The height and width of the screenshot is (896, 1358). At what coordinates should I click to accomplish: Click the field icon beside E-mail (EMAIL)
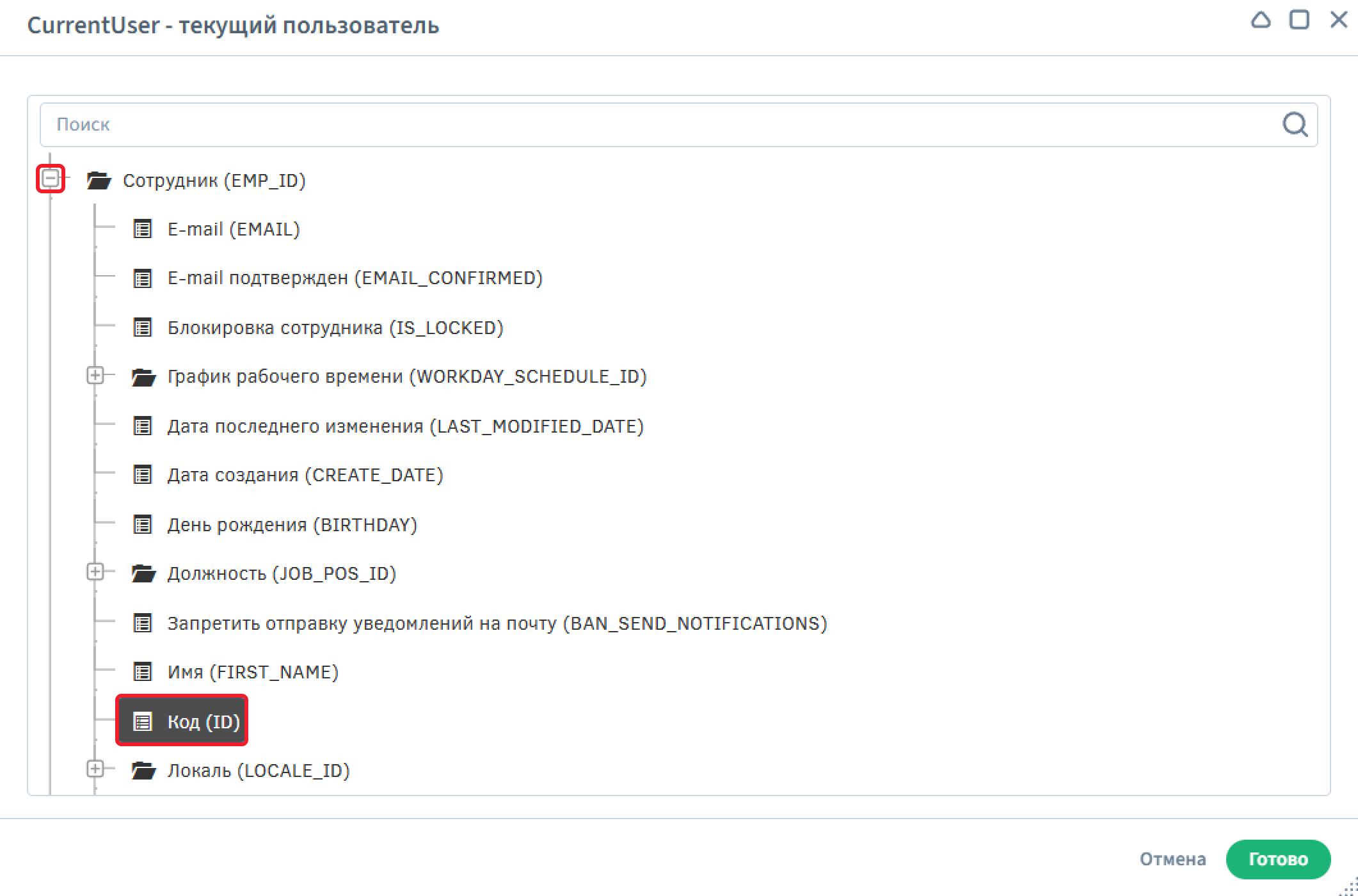[x=142, y=229]
